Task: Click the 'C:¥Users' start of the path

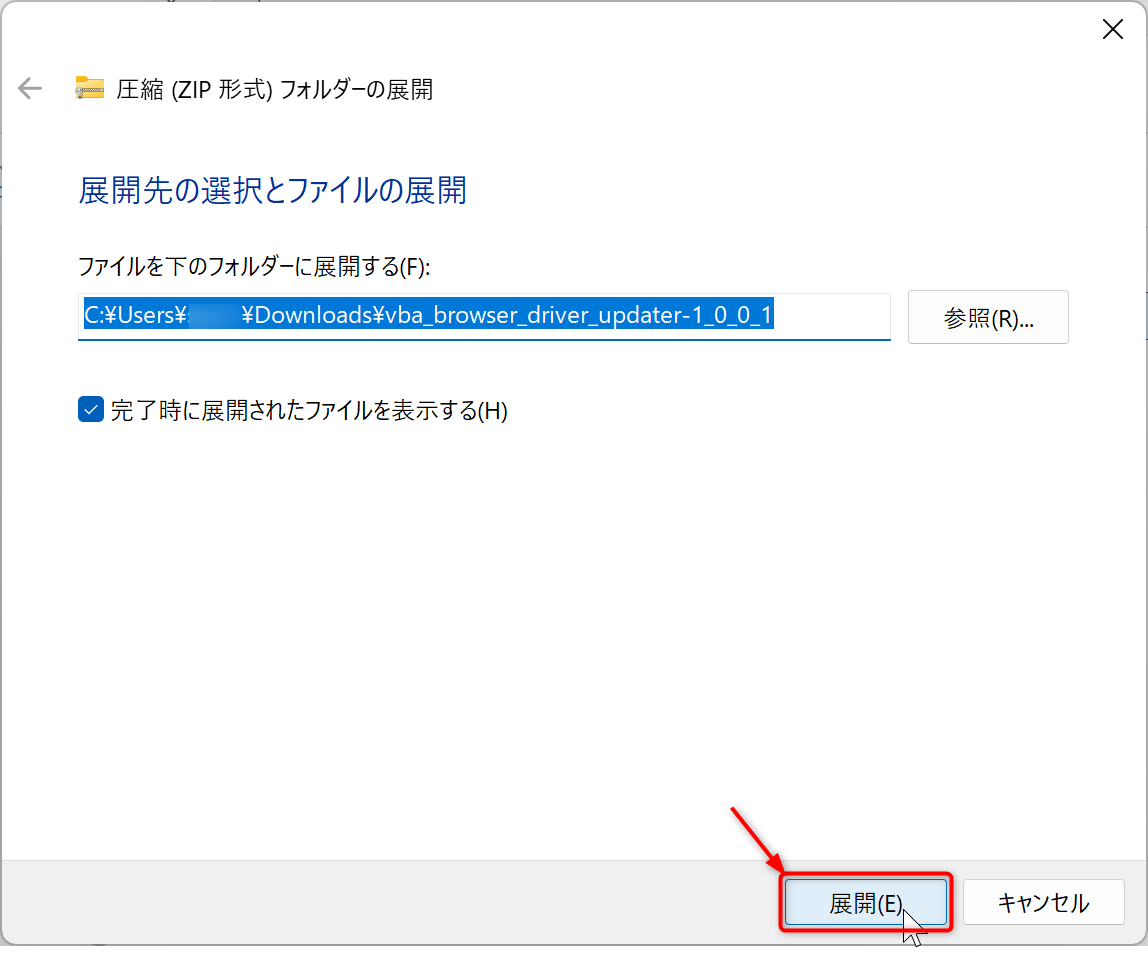Action: click(128, 316)
